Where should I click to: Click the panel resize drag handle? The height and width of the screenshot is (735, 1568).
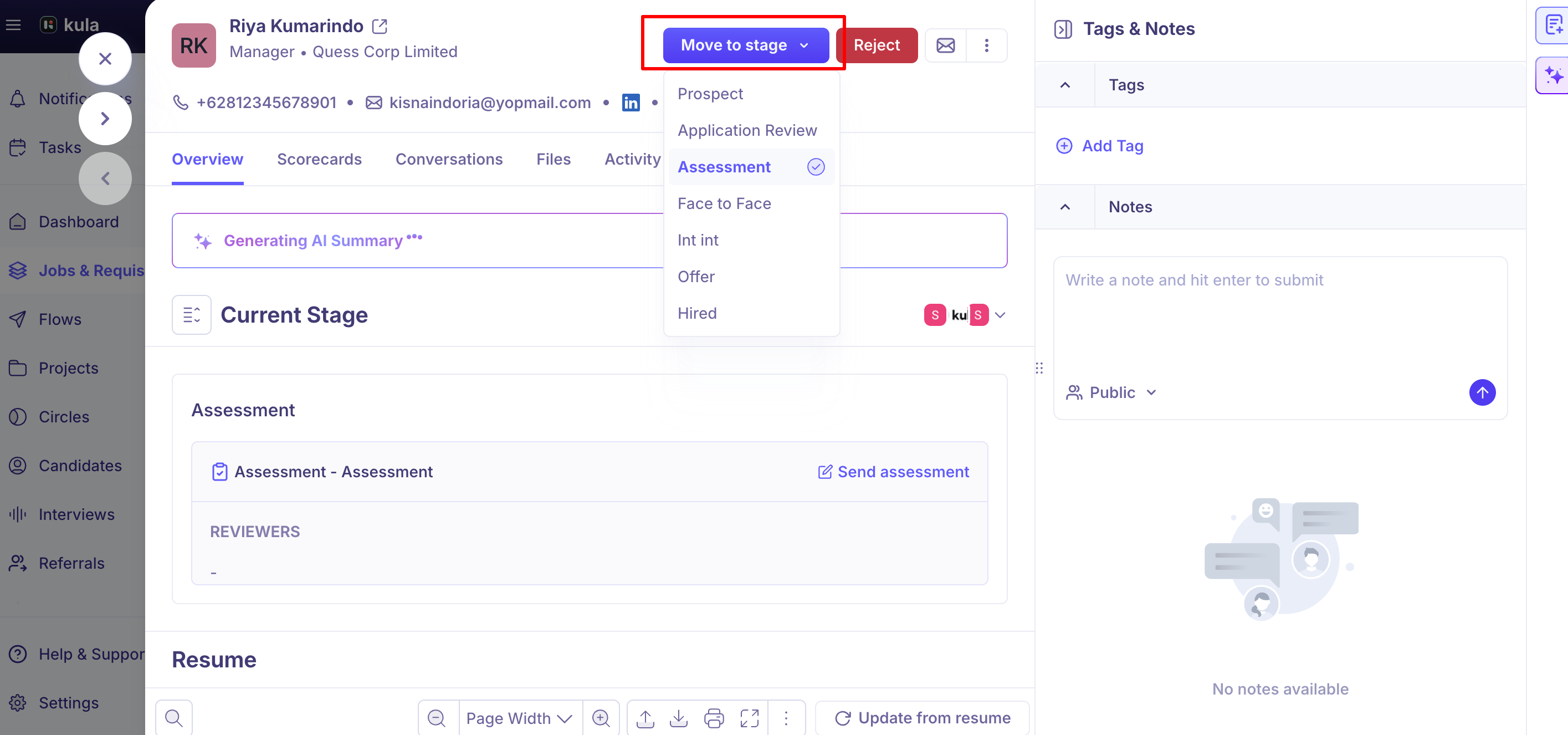tap(1039, 368)
